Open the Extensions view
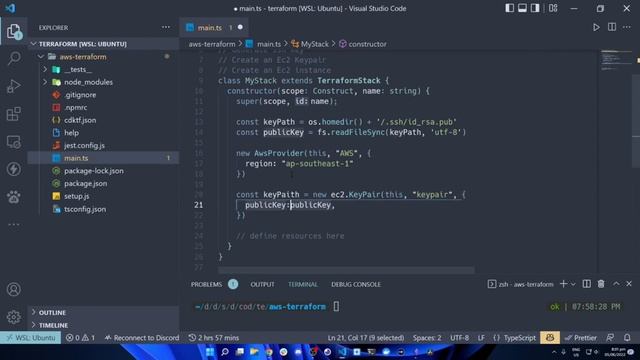 [13, 114]
